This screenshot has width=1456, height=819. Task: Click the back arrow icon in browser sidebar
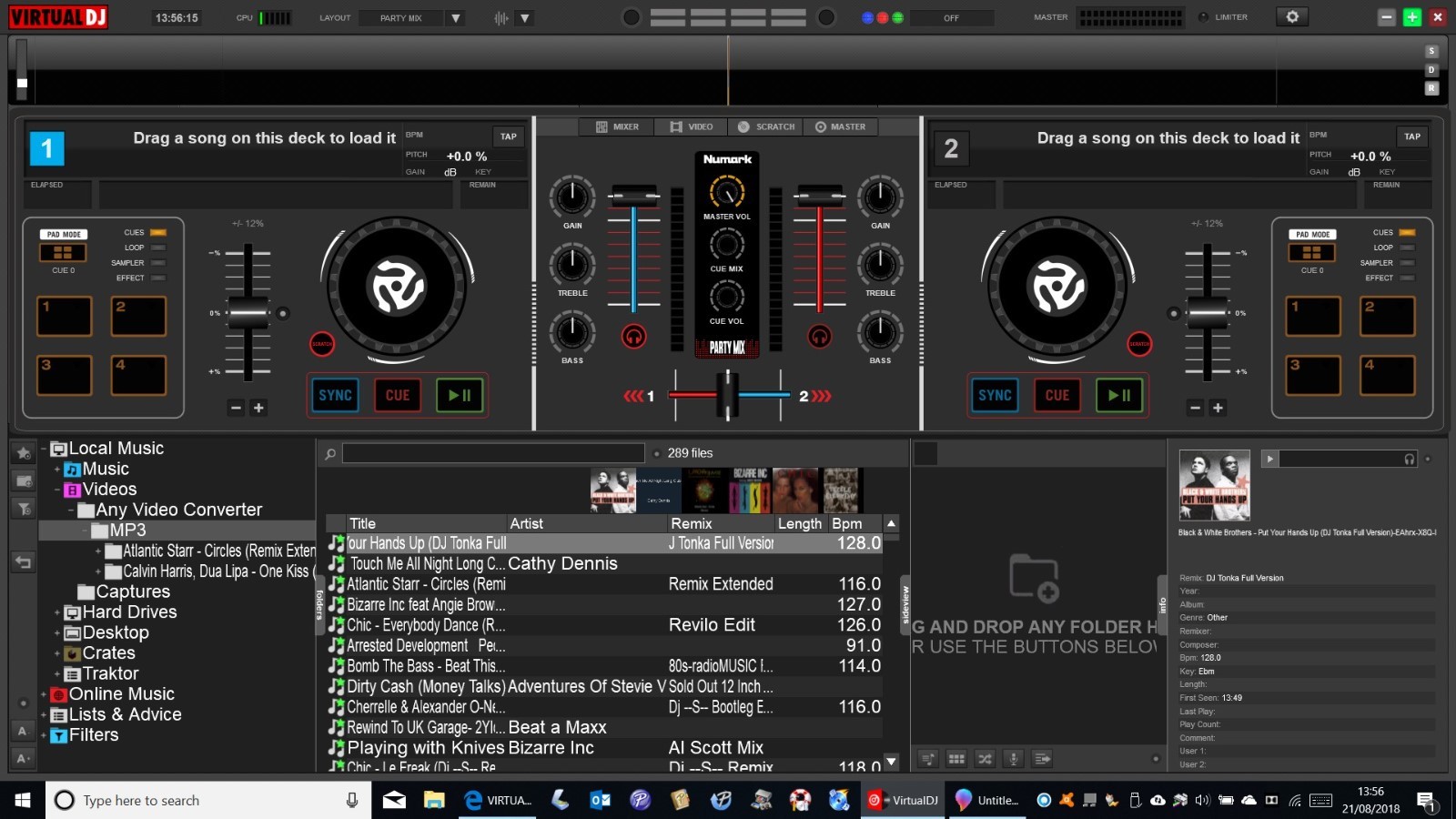click(x=24, y=562)
